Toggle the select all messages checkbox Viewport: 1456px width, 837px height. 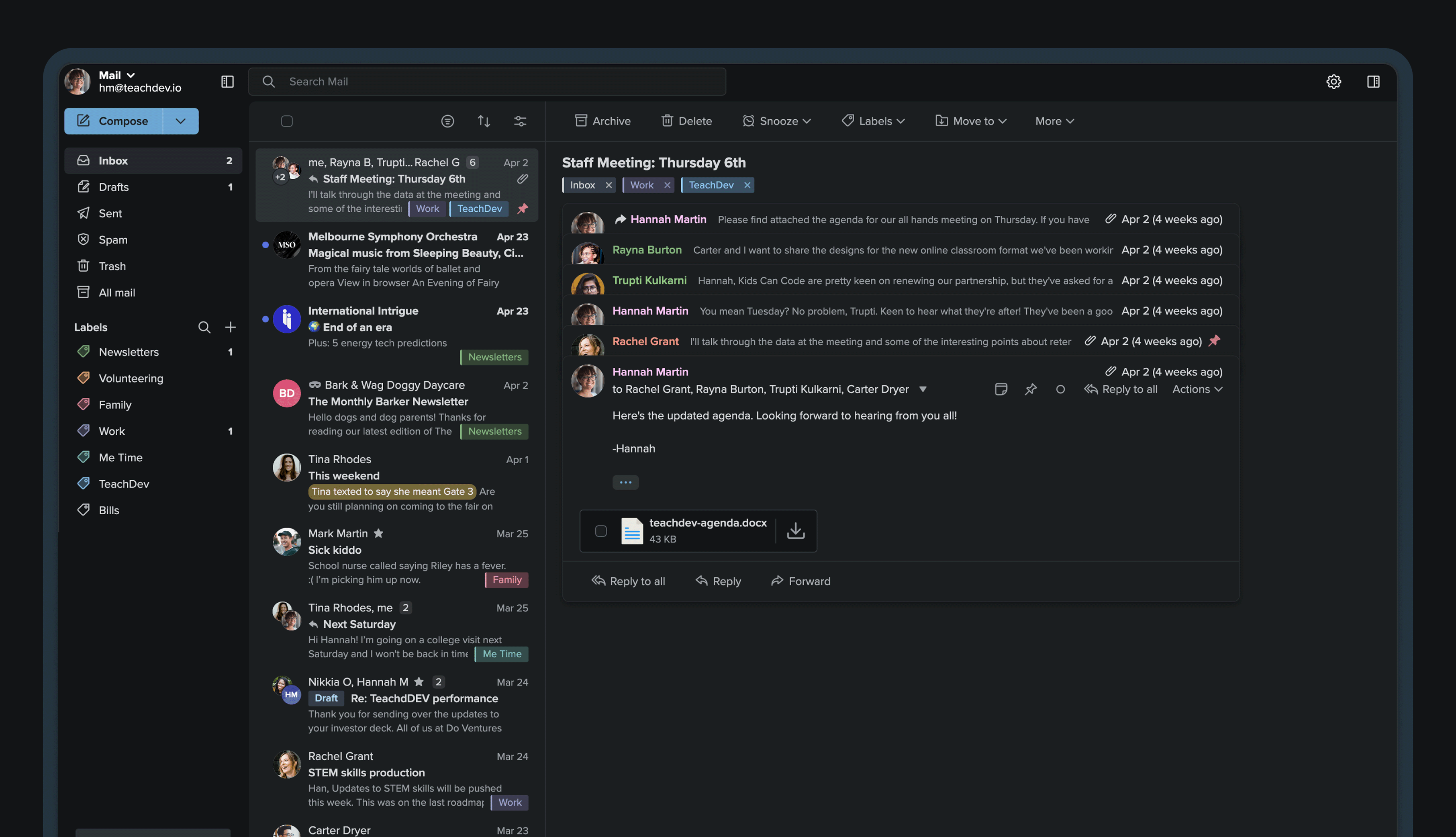coord(287,121)
